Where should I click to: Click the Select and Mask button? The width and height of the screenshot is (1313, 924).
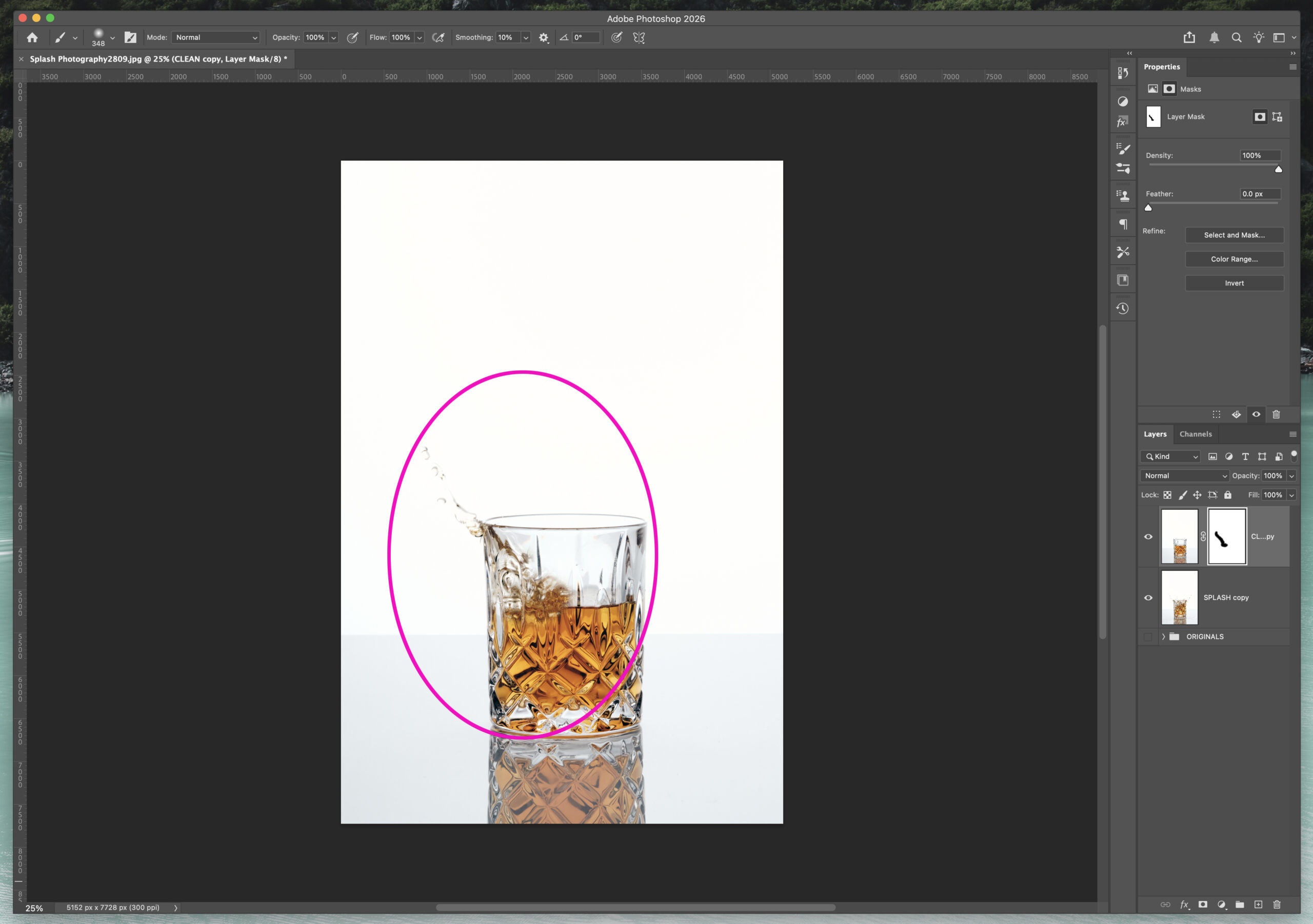coord(1234,235)
